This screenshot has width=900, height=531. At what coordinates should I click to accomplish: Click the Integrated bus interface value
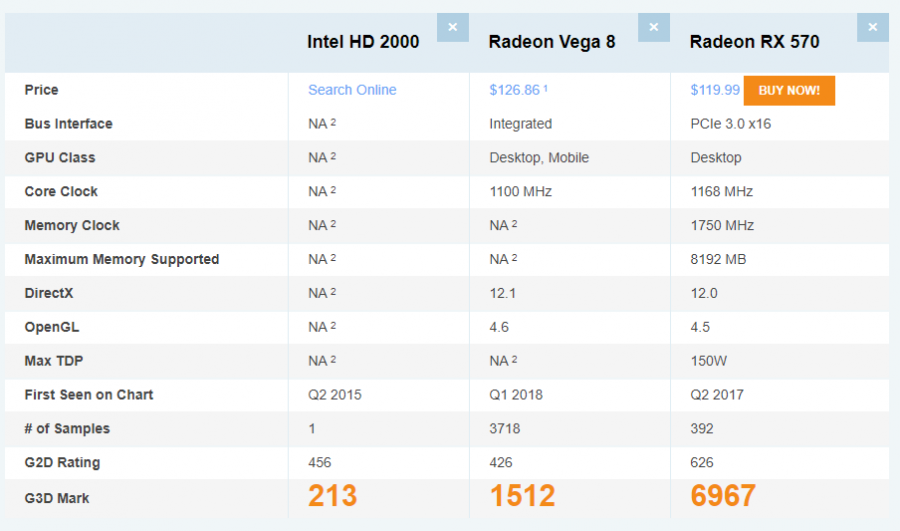point(521,124)
